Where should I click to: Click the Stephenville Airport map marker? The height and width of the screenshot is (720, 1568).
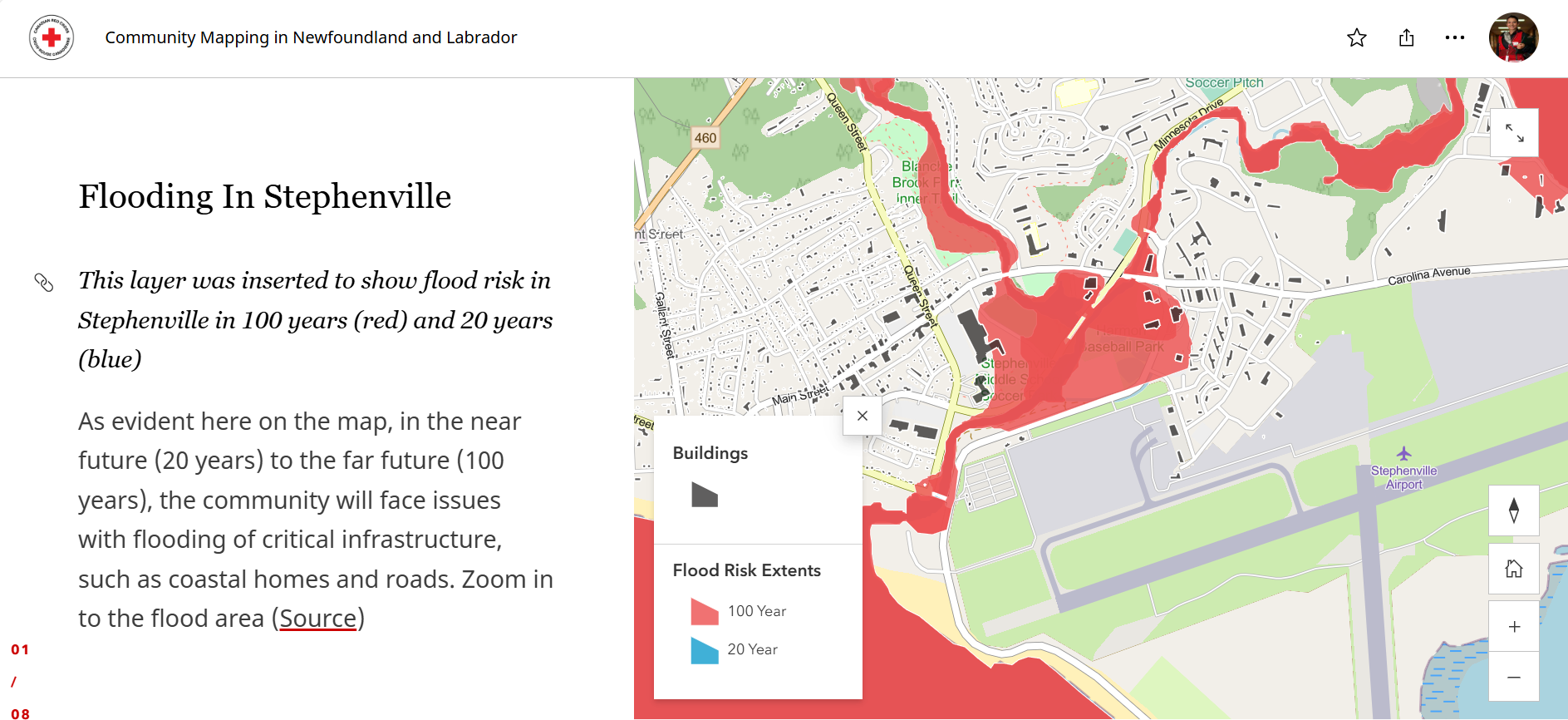[1403, 454]
